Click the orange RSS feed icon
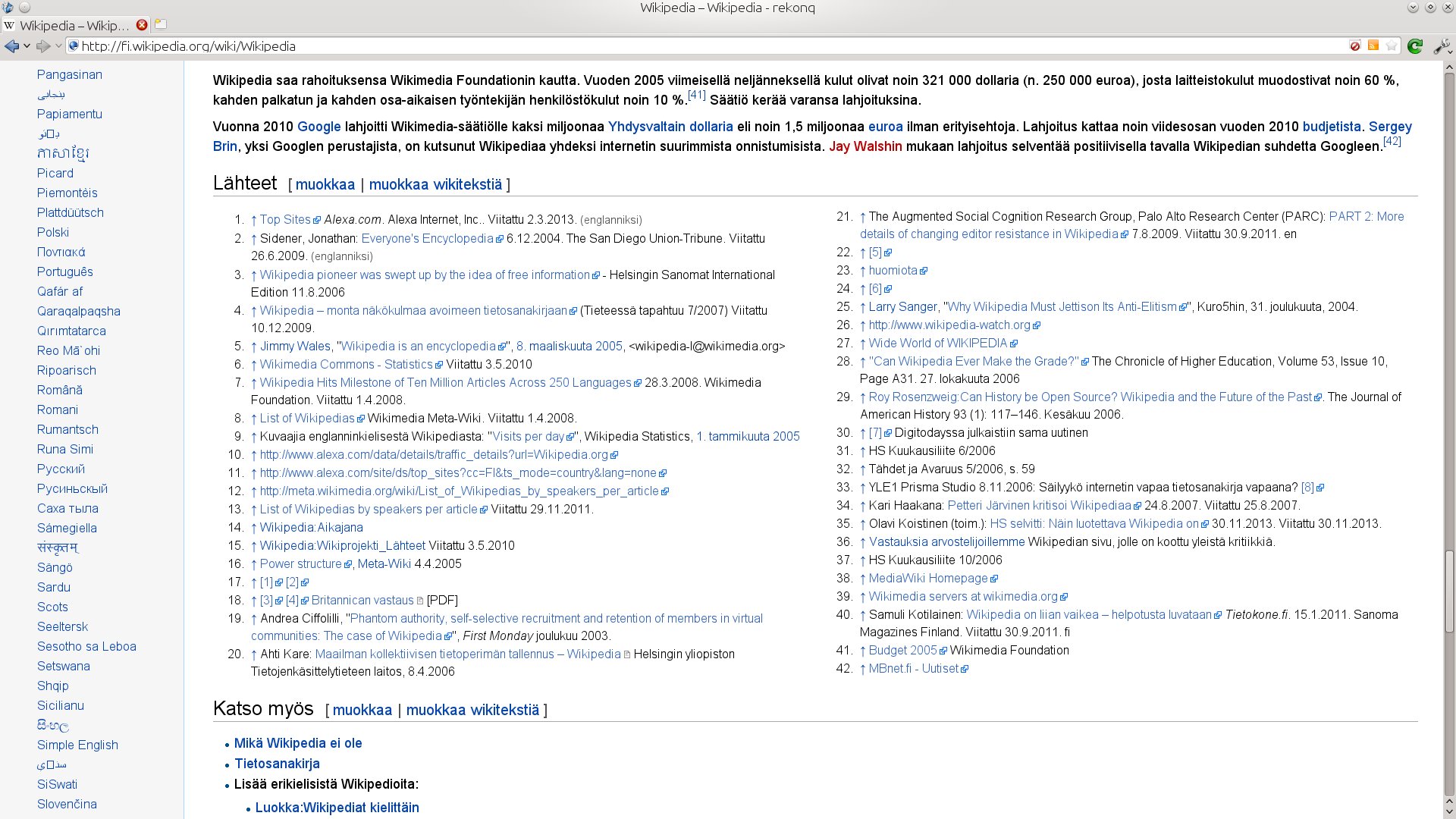The width and height of the screenshot is (1456, 819). click(x=1373, y=46)
